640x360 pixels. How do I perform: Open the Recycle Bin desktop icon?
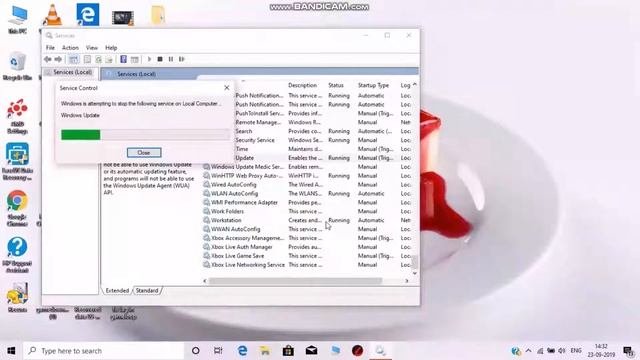click(x=17, y=66)
